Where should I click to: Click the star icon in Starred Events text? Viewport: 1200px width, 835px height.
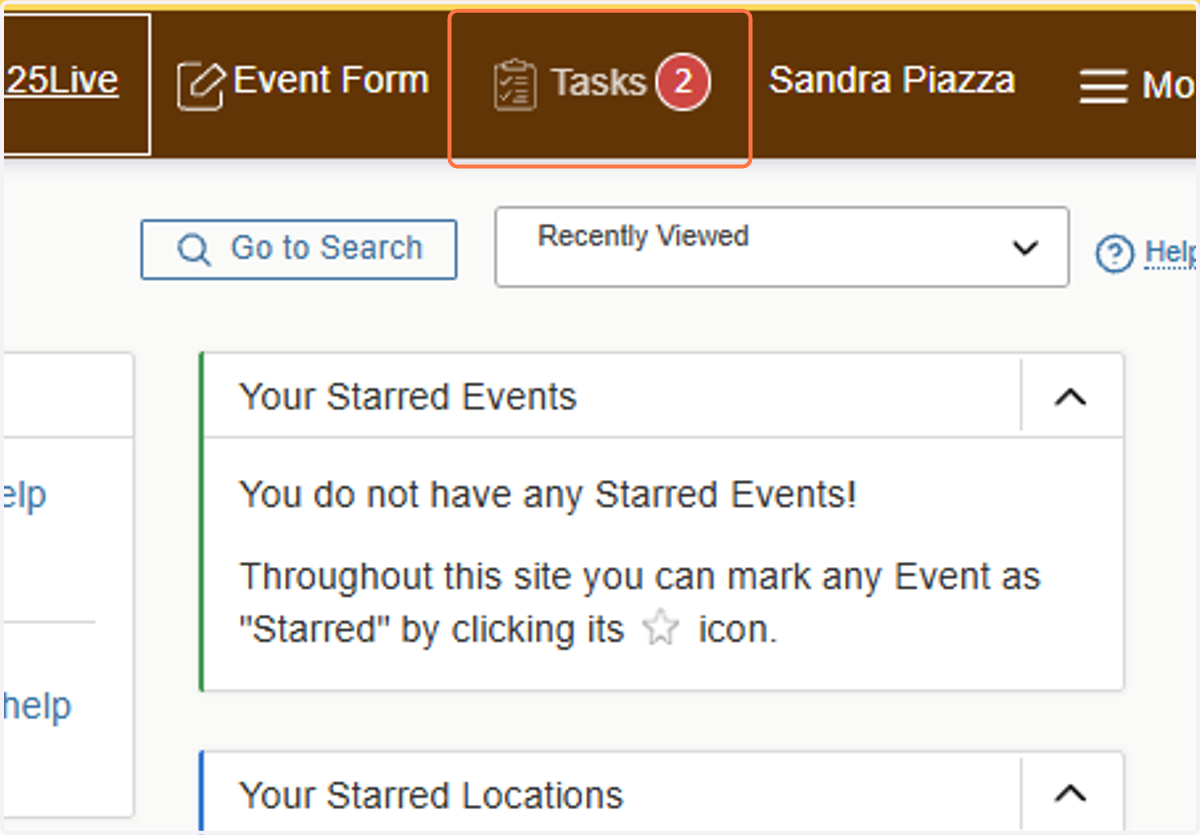[x=661, y=629]
